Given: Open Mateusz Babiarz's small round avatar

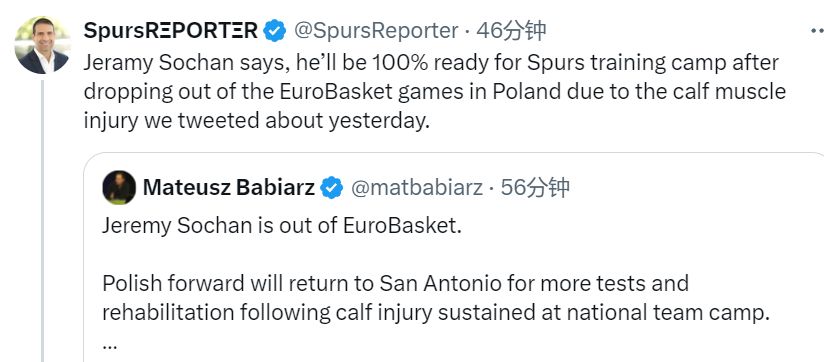Looking at the screenshot, I should point(119,188).
